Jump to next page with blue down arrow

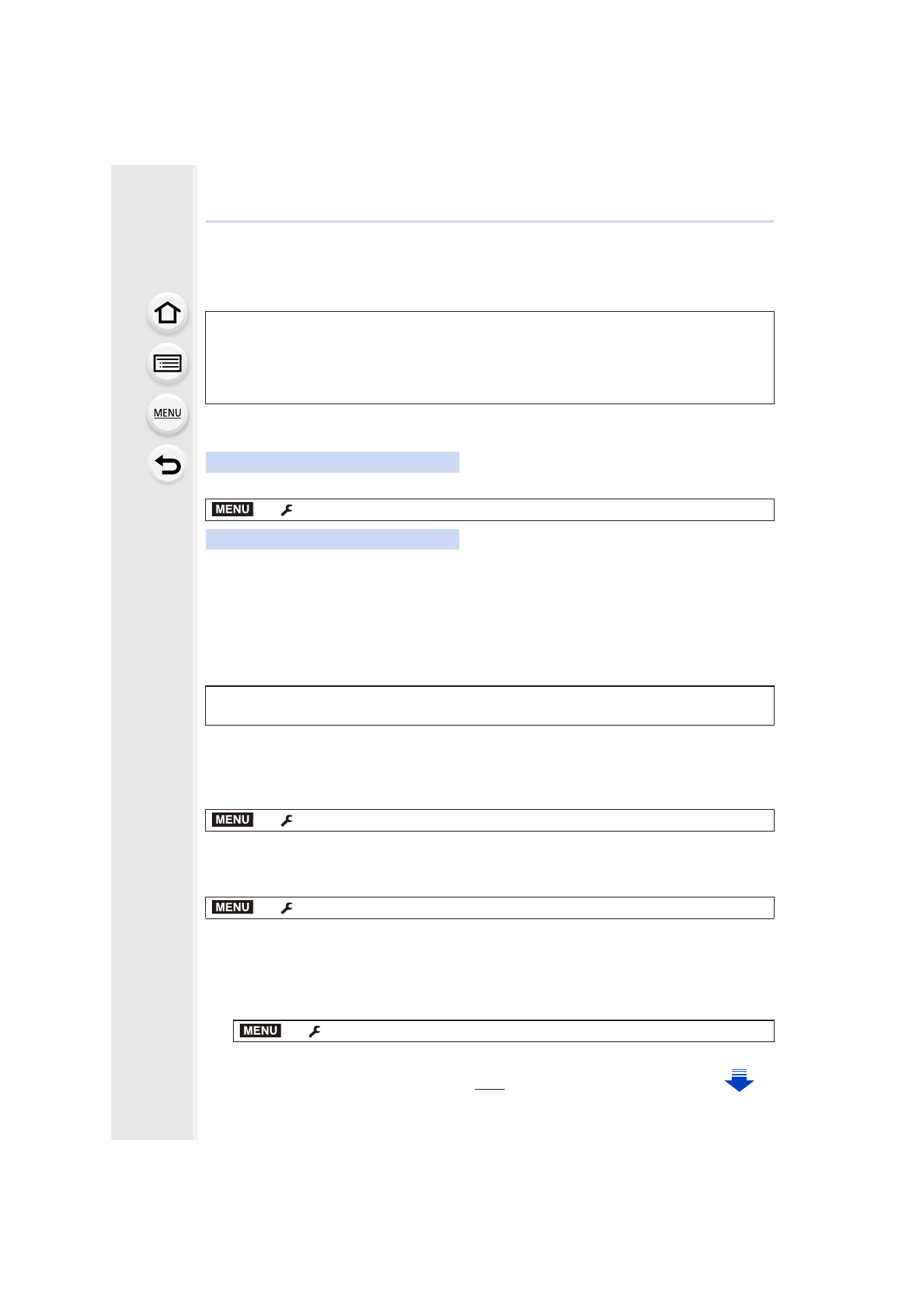[739, 1080]
